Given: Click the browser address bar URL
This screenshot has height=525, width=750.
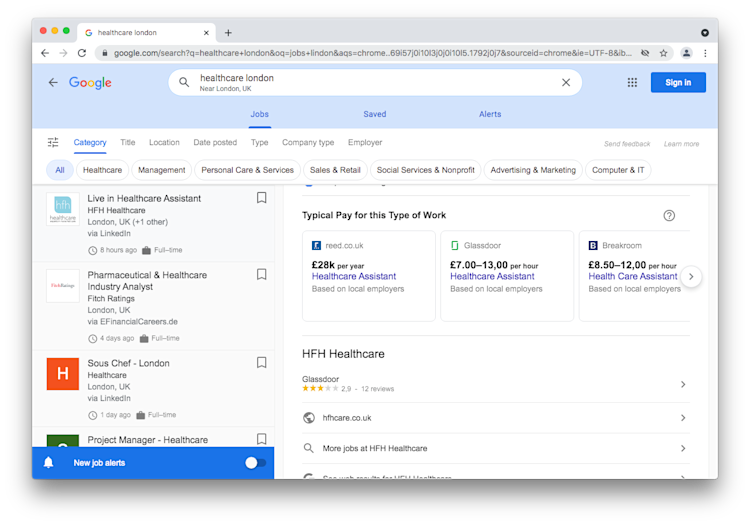Looking at the screenshot, I should pyautogui.click(x=373, y=53).
